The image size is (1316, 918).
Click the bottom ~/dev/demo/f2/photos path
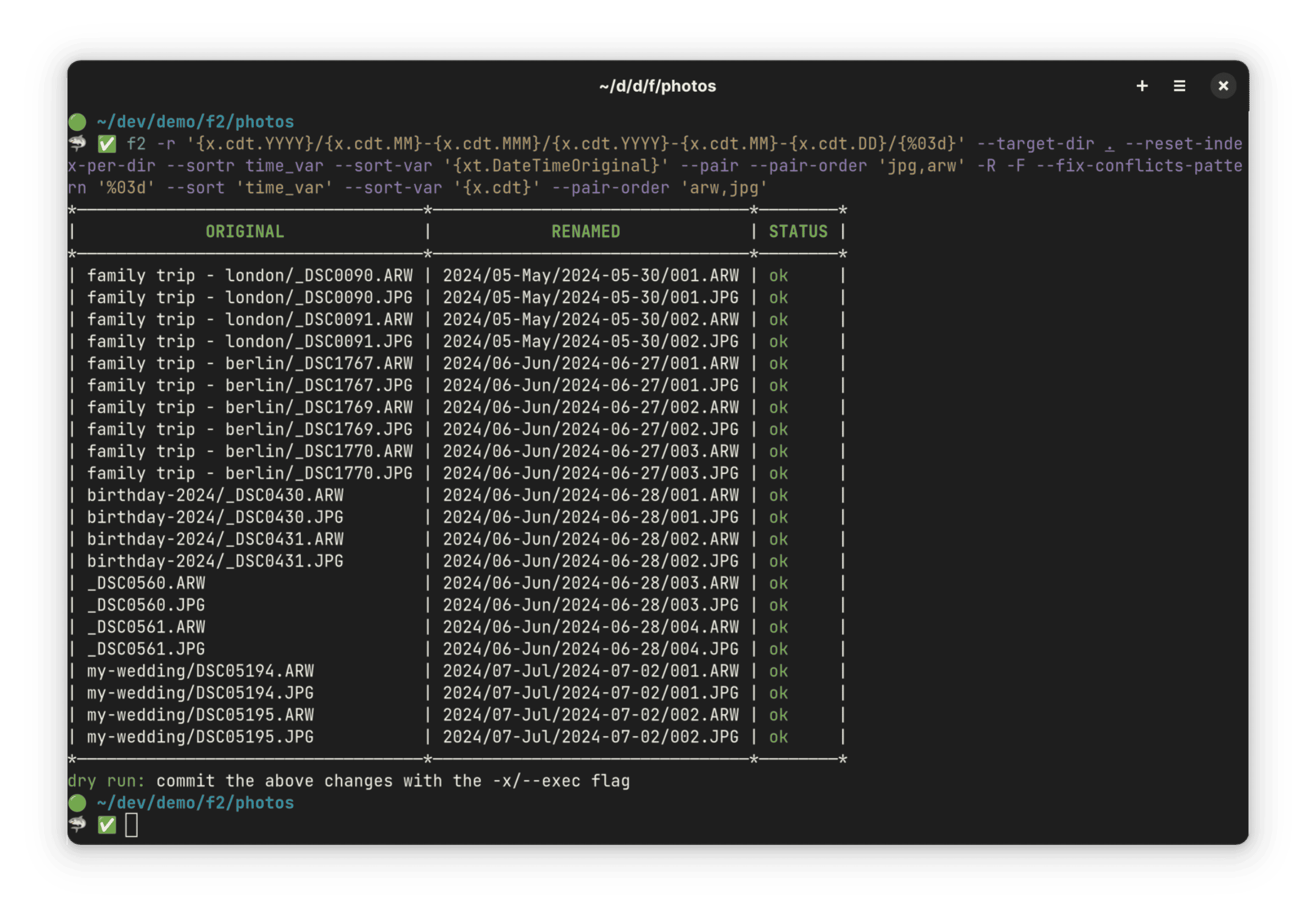(x=195, y=803)
